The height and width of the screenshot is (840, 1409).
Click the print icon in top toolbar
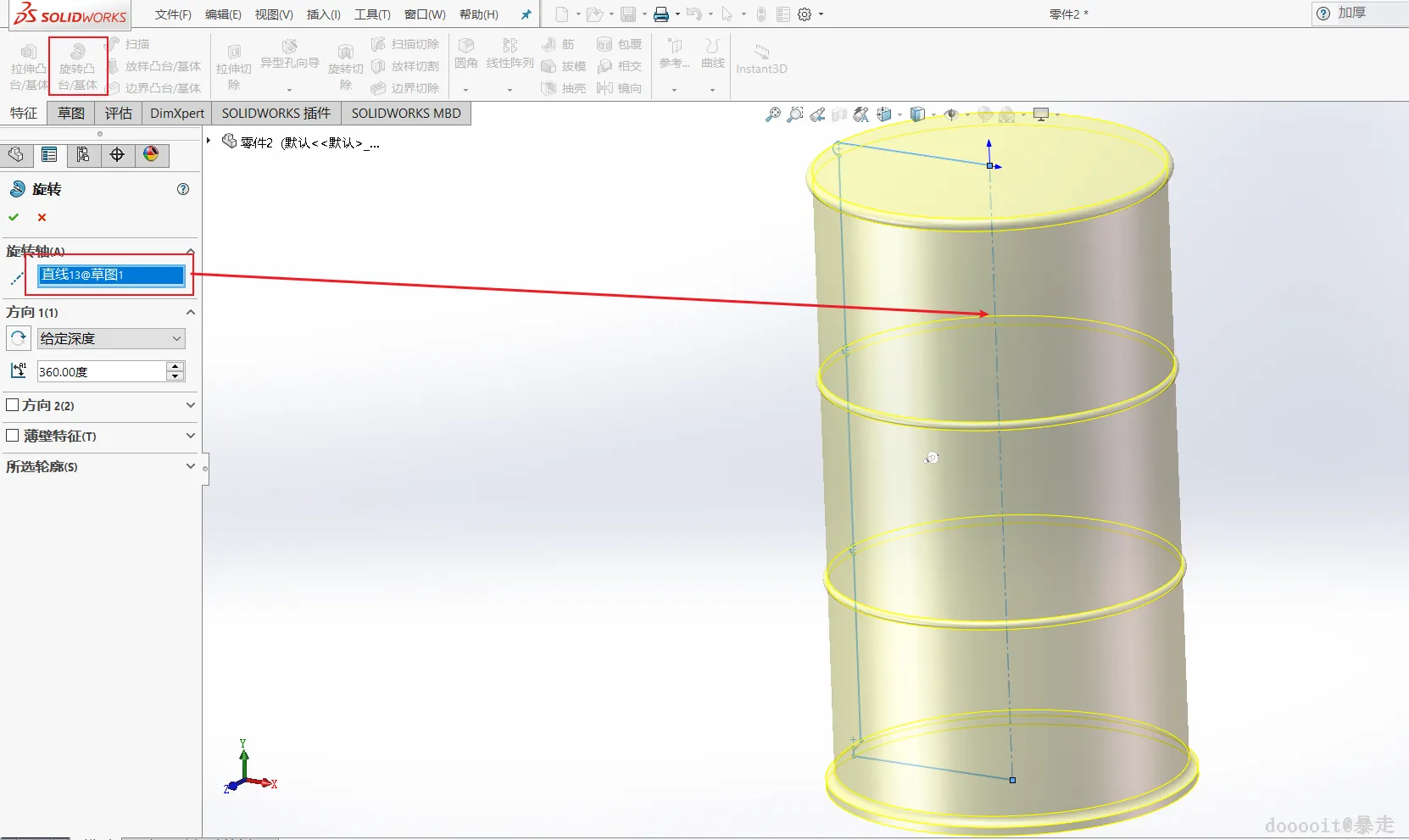pos(661,14)
